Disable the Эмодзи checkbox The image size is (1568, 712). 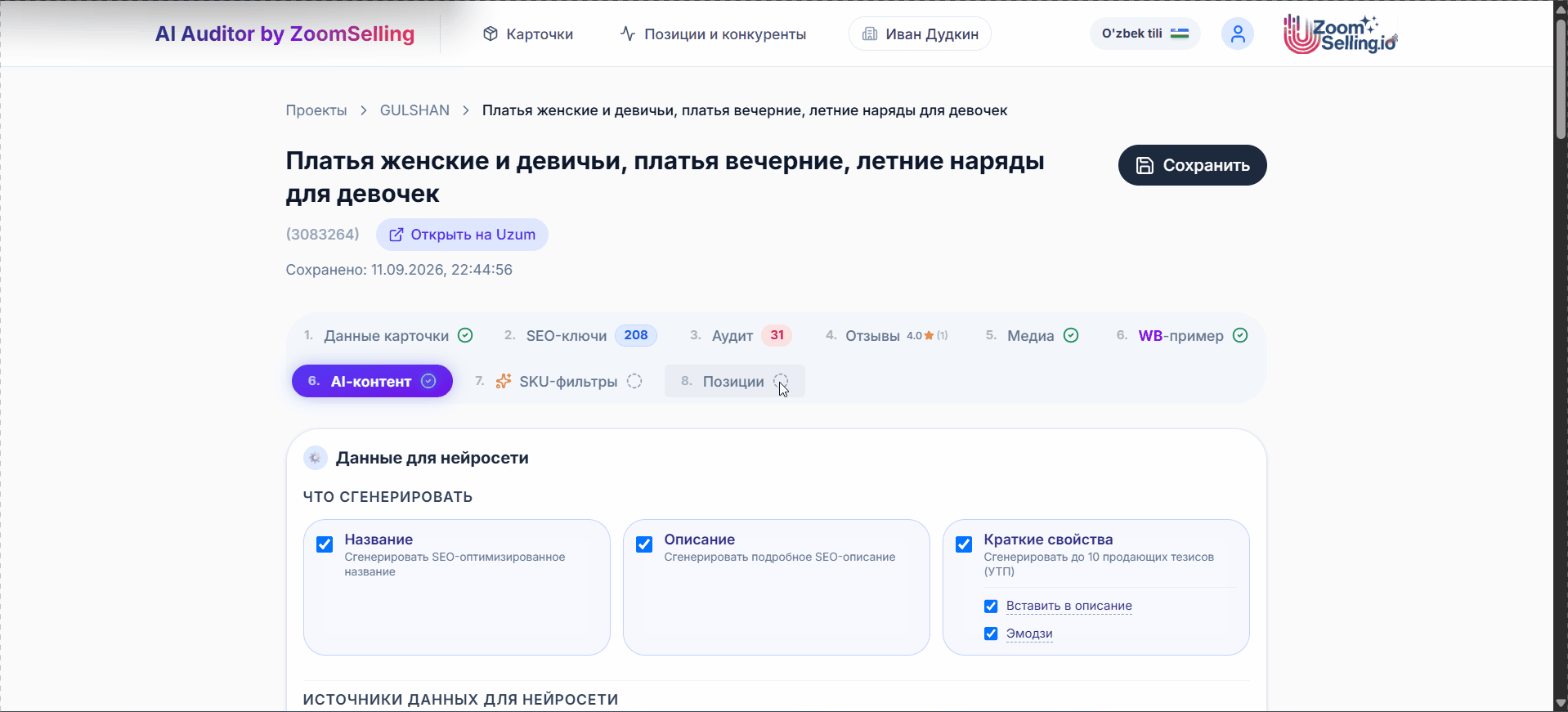991,634
